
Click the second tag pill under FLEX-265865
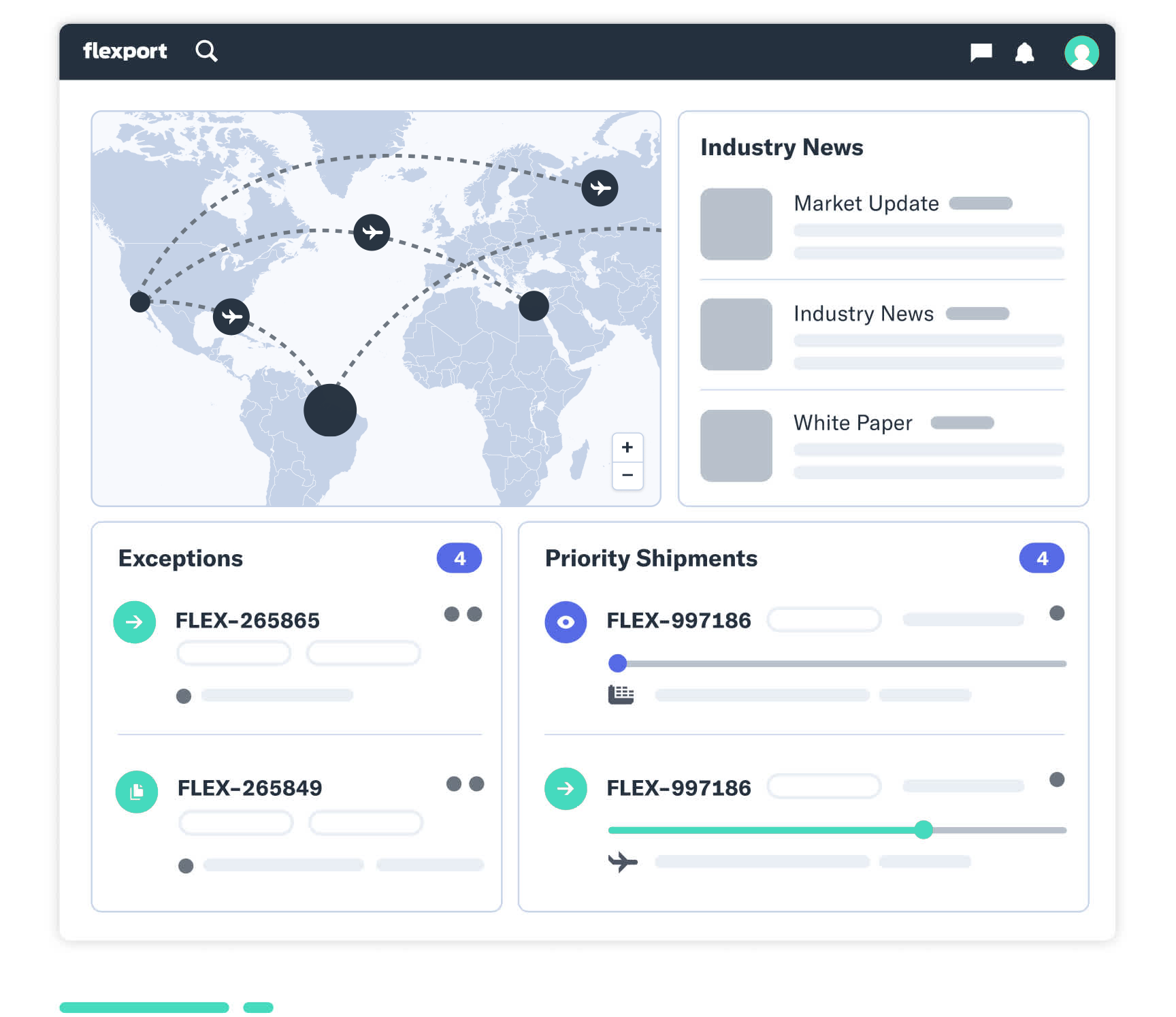point(363,653)
